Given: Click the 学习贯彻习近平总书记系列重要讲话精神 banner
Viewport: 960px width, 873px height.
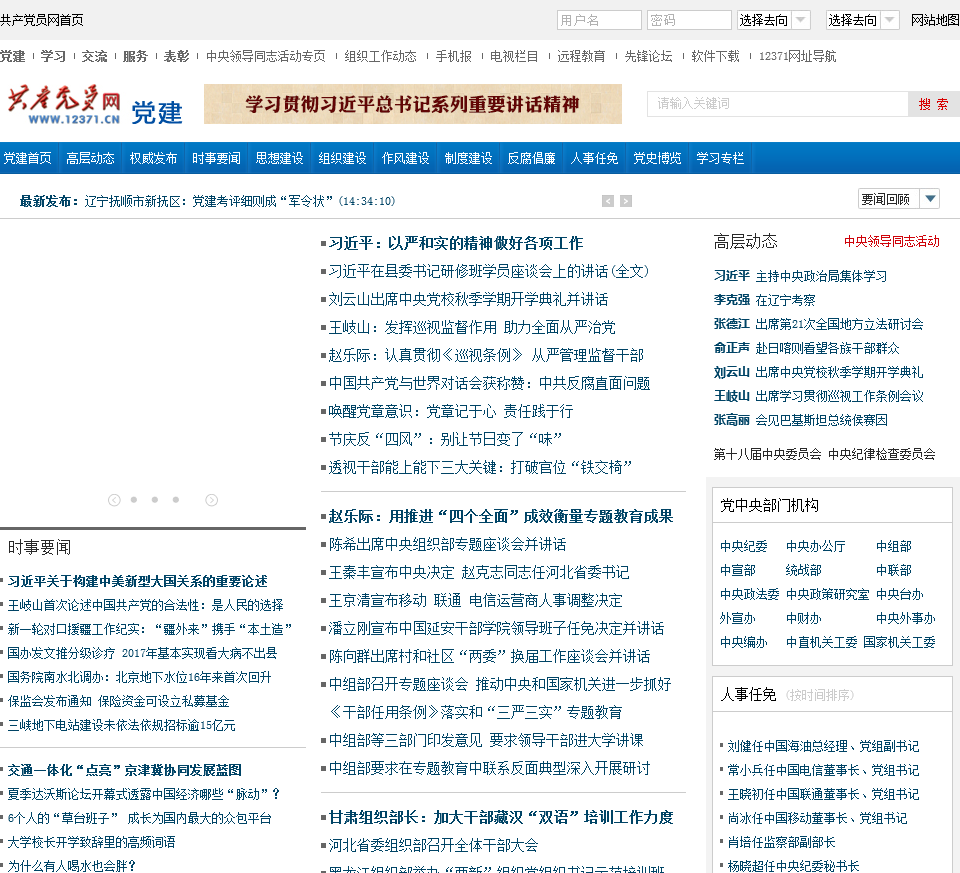Looking at the screenshot, I should [413, 104].
